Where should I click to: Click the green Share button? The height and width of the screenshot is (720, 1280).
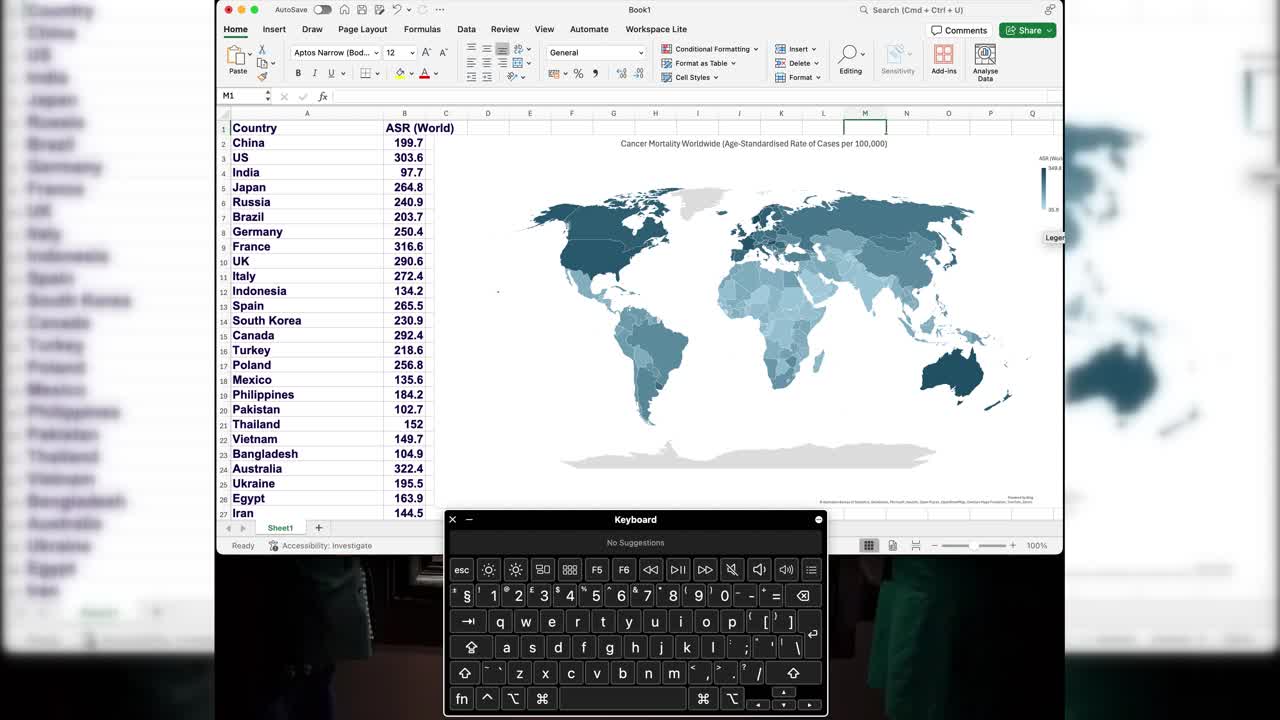[x=1027, y=30]
